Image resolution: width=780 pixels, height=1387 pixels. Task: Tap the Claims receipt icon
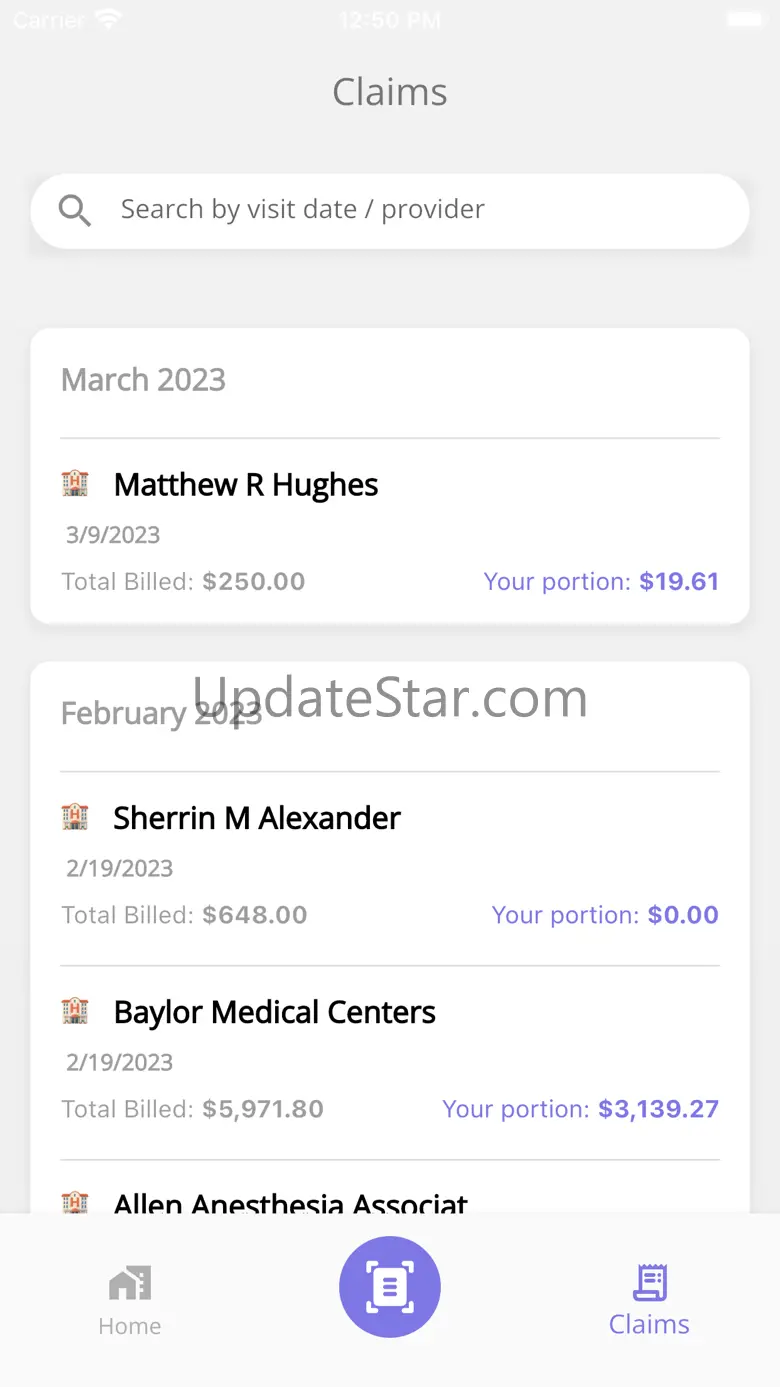click(x=650, y=1282)
